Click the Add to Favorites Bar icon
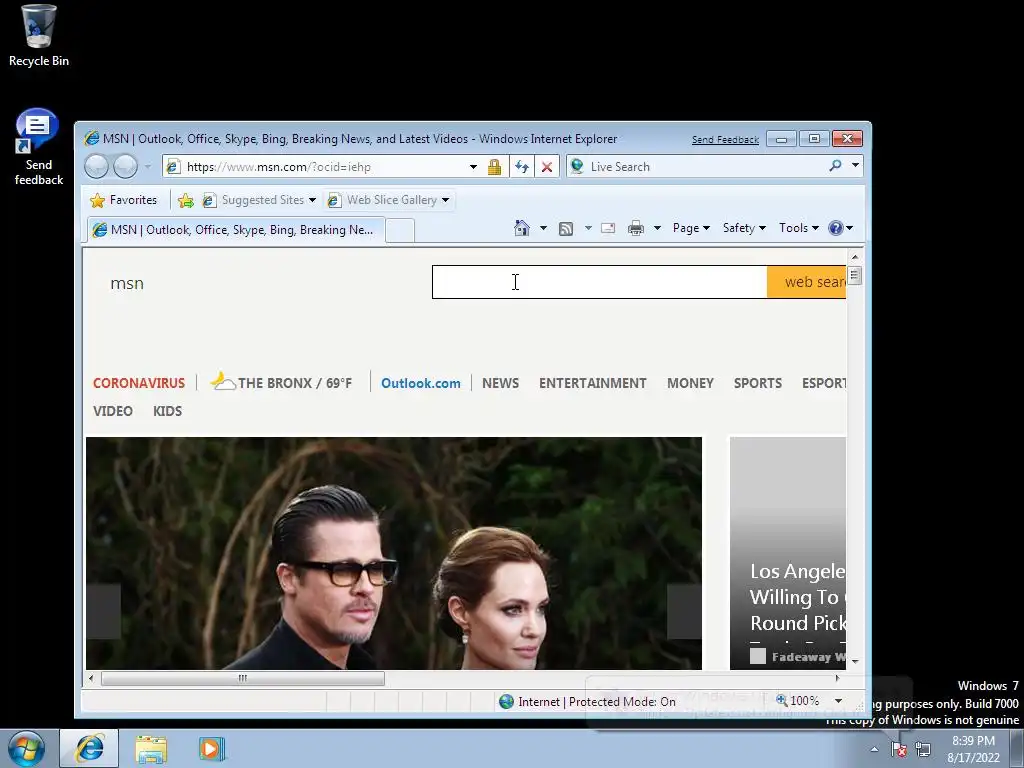Image resolution: width=1024 pixels, height=768 pixels. click(185, 200)
